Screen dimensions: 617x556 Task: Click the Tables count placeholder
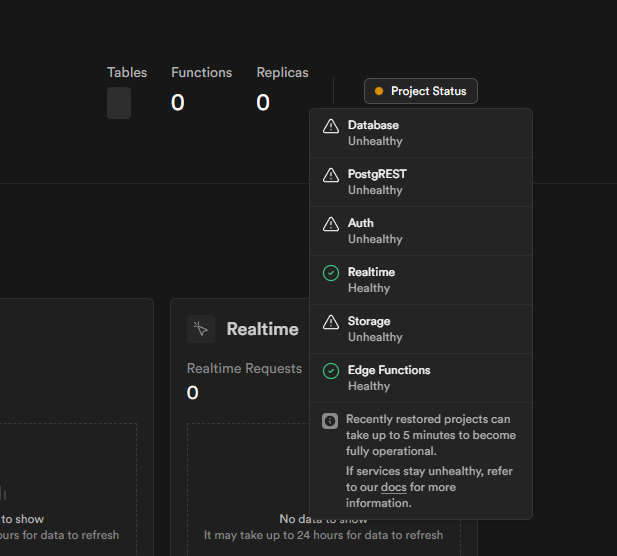119,103
